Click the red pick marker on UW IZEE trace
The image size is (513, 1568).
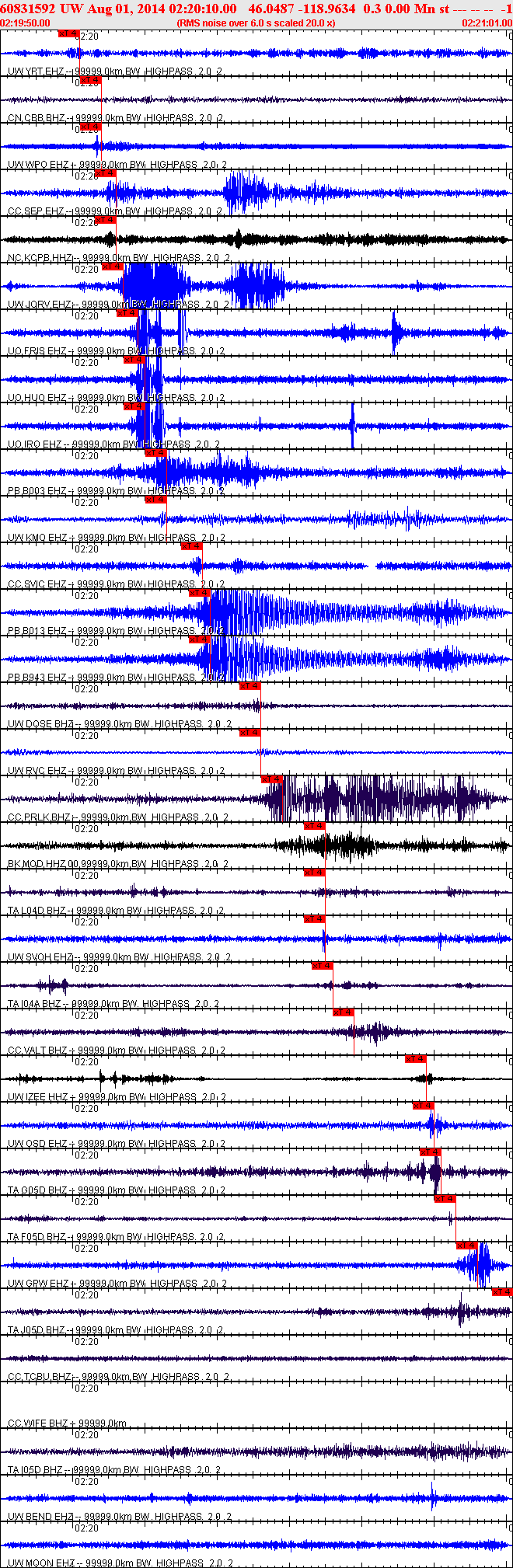click(x=415, y=1059)
